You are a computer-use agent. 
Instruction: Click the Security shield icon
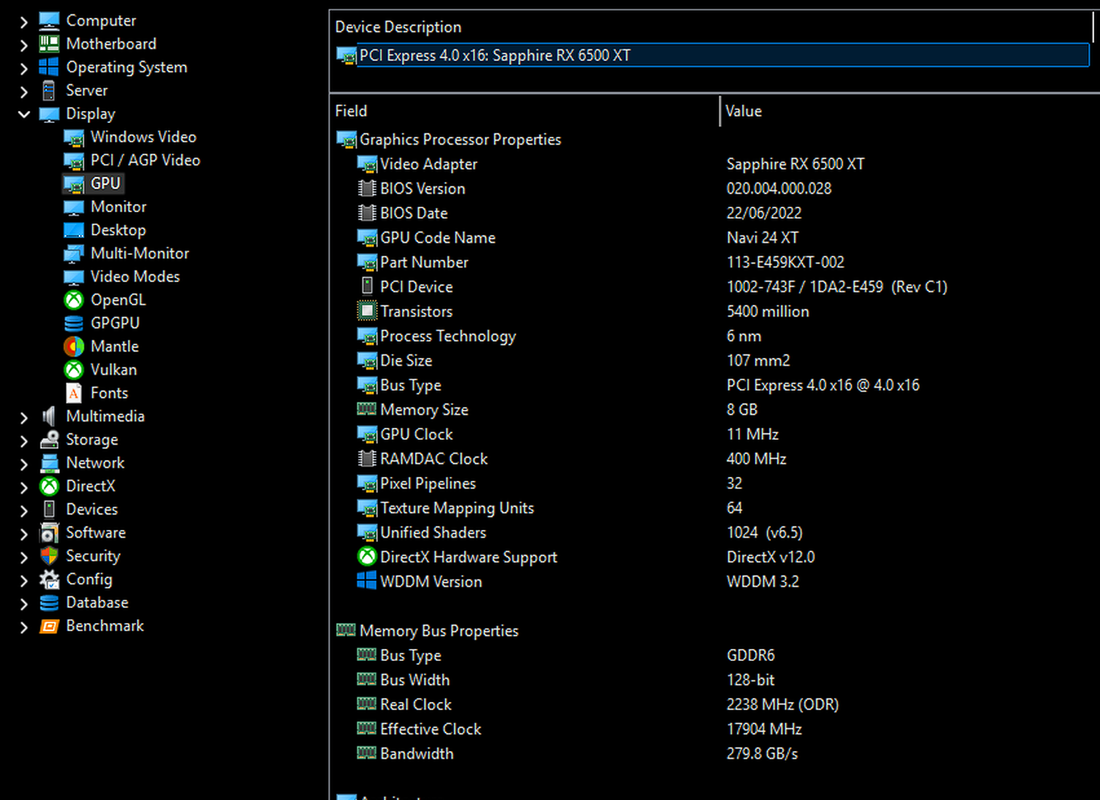pos(49,556)
